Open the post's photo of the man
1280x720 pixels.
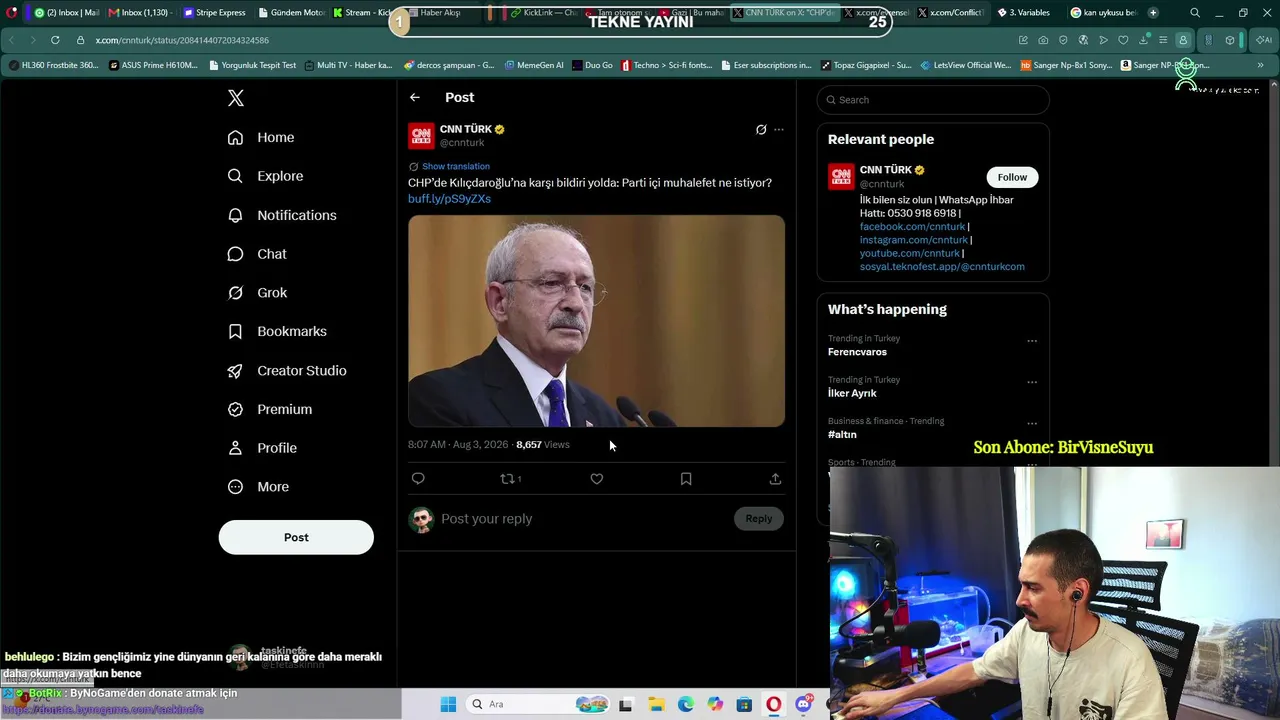point(596,321)
